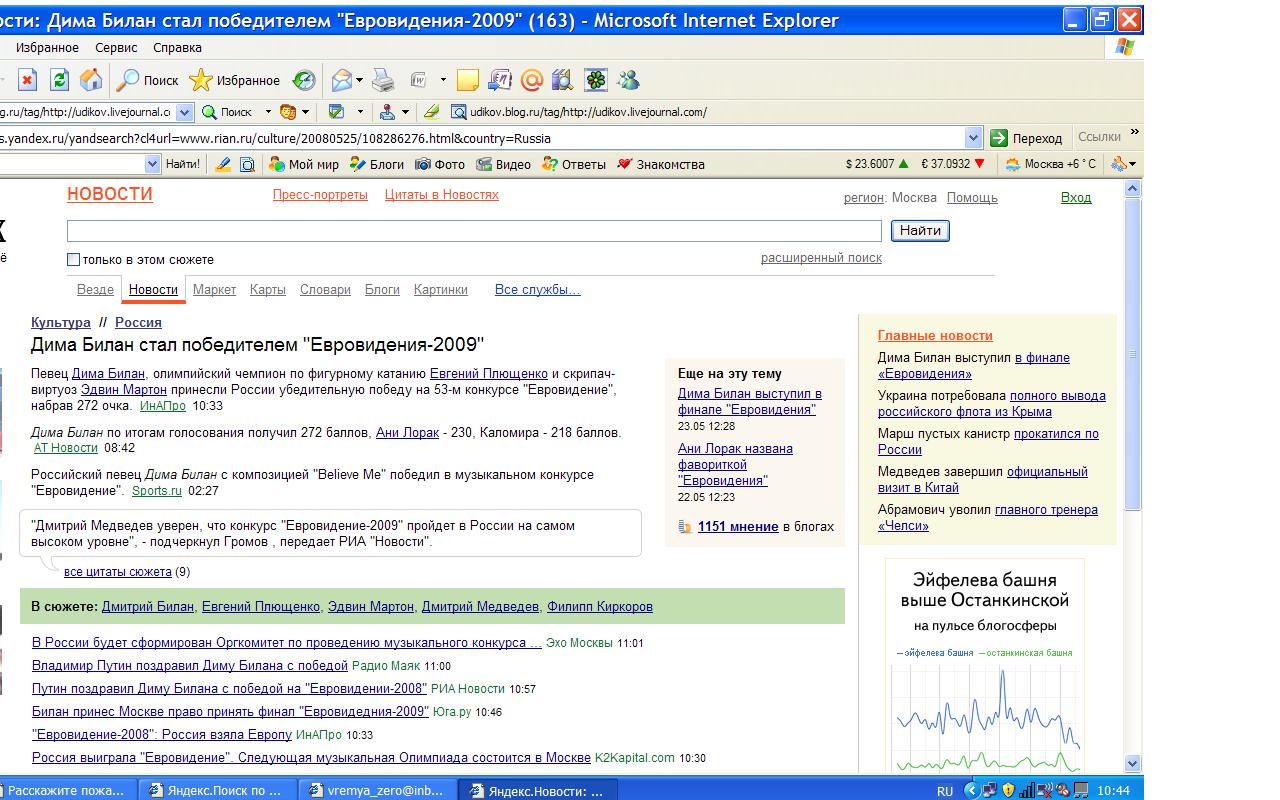Switch to the Картинки tab
Screen dimensions: 1280x800
coord(440,290)
